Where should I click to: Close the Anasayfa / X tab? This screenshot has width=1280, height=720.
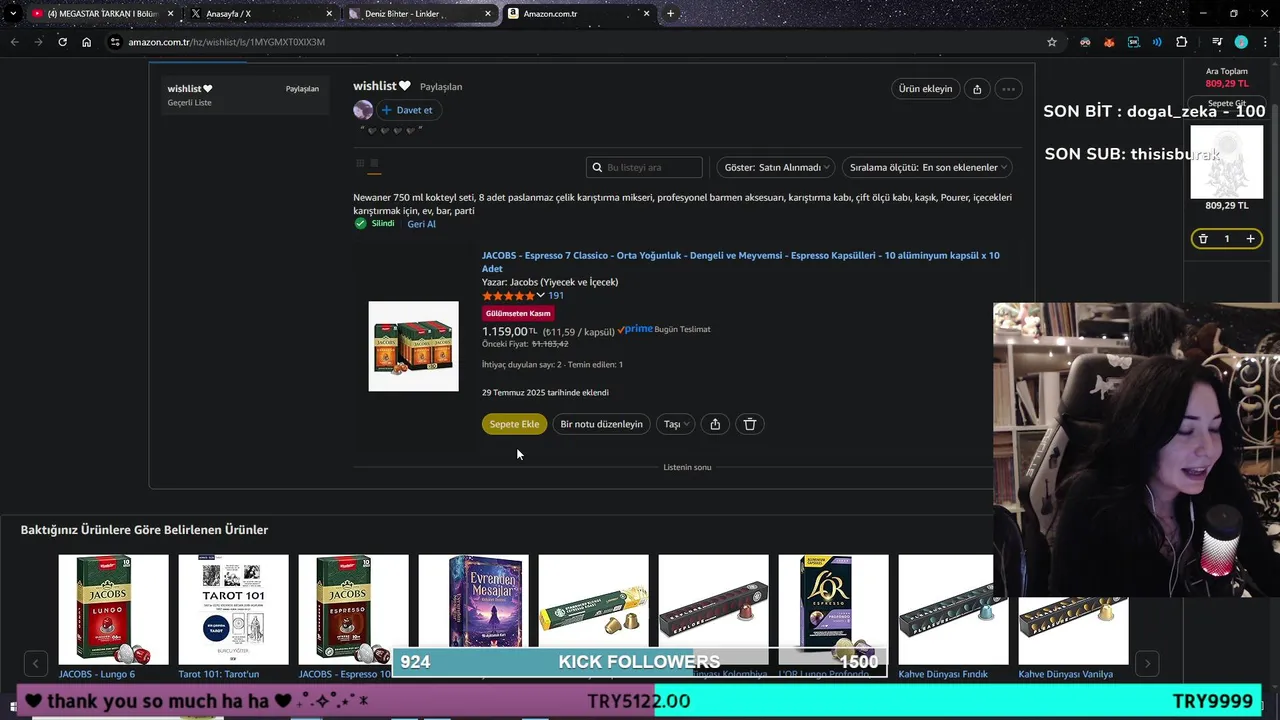coord(329,14)
